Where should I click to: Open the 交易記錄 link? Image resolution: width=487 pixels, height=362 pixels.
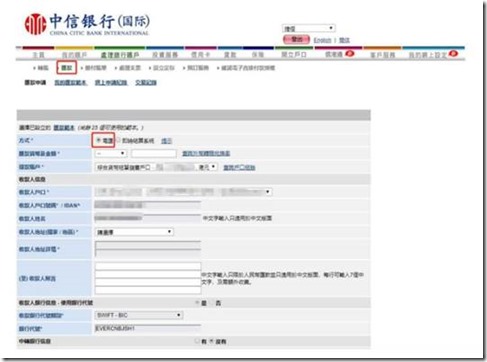tap(146, 82)
